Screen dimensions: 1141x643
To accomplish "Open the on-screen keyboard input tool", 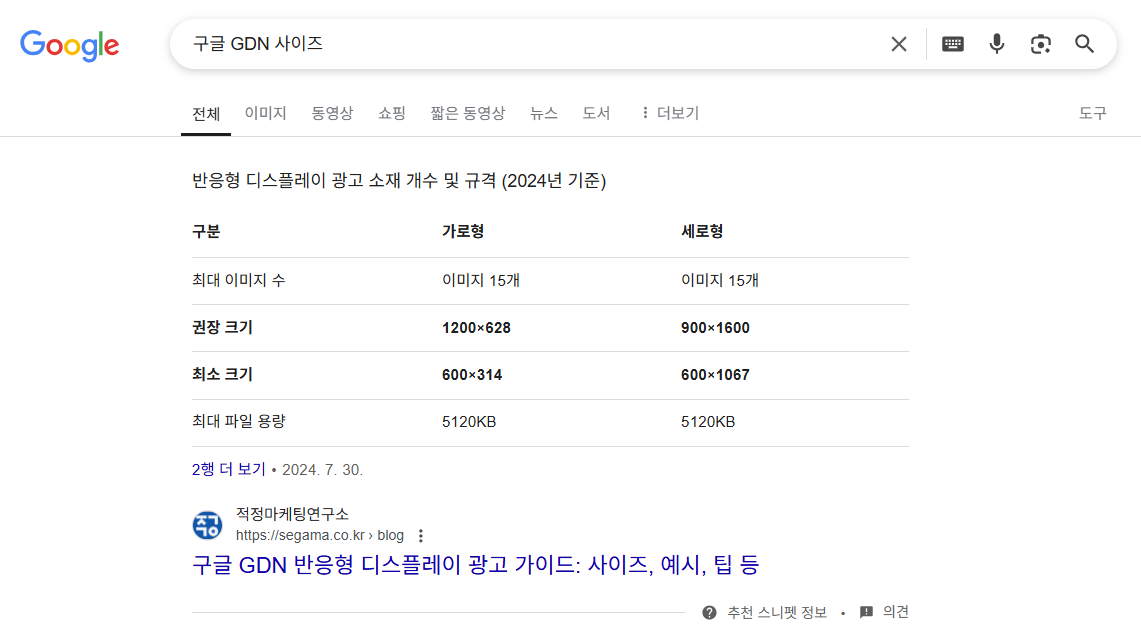I will 953,44.
